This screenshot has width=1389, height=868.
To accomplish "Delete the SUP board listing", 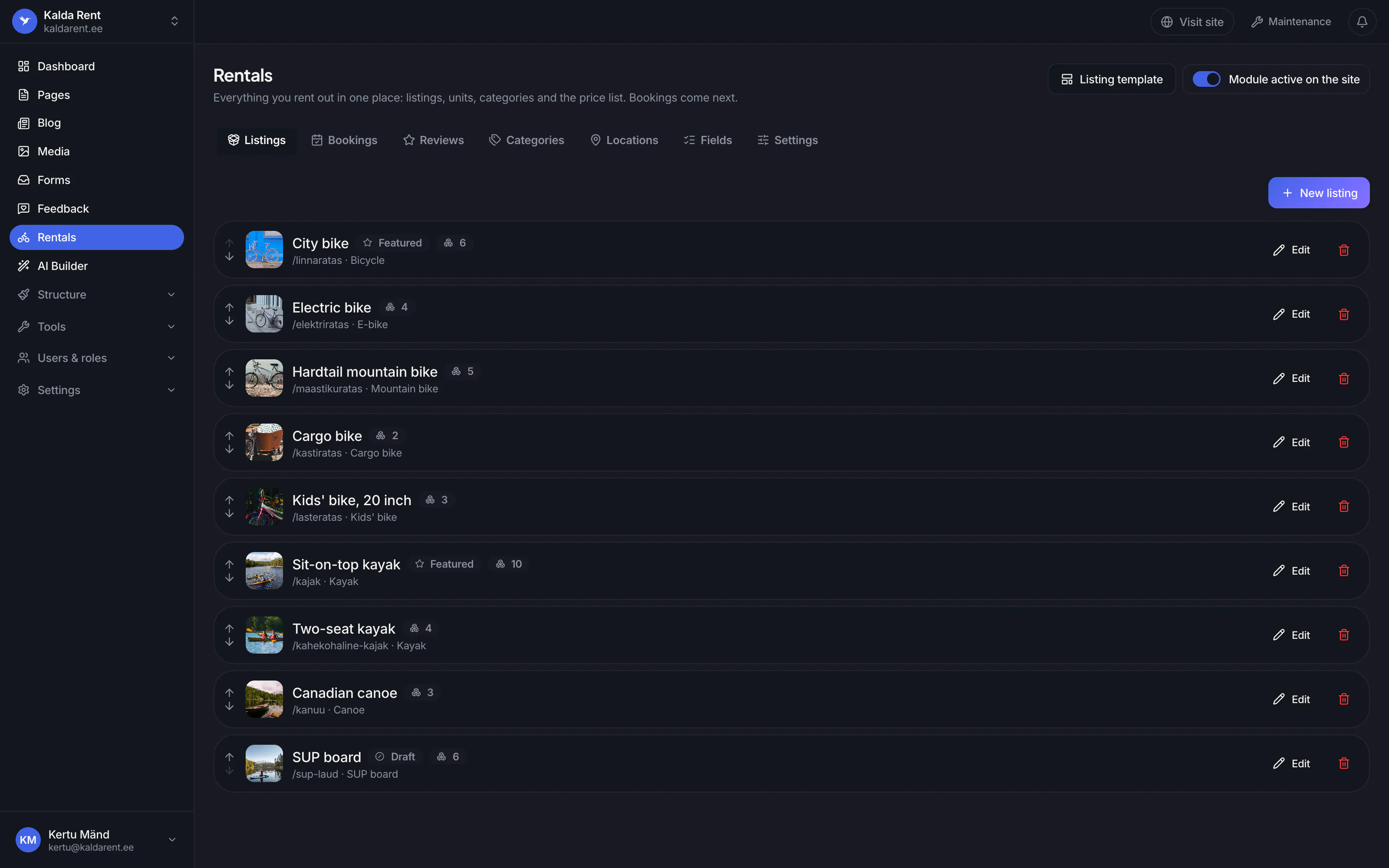I will point(1344,763).
